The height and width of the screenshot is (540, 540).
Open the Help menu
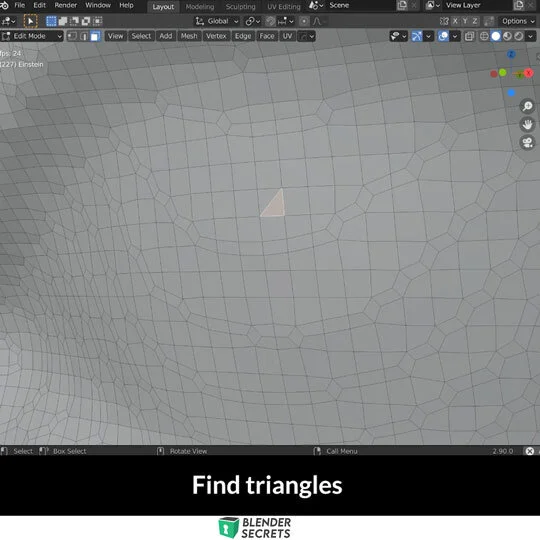point(126,5)
